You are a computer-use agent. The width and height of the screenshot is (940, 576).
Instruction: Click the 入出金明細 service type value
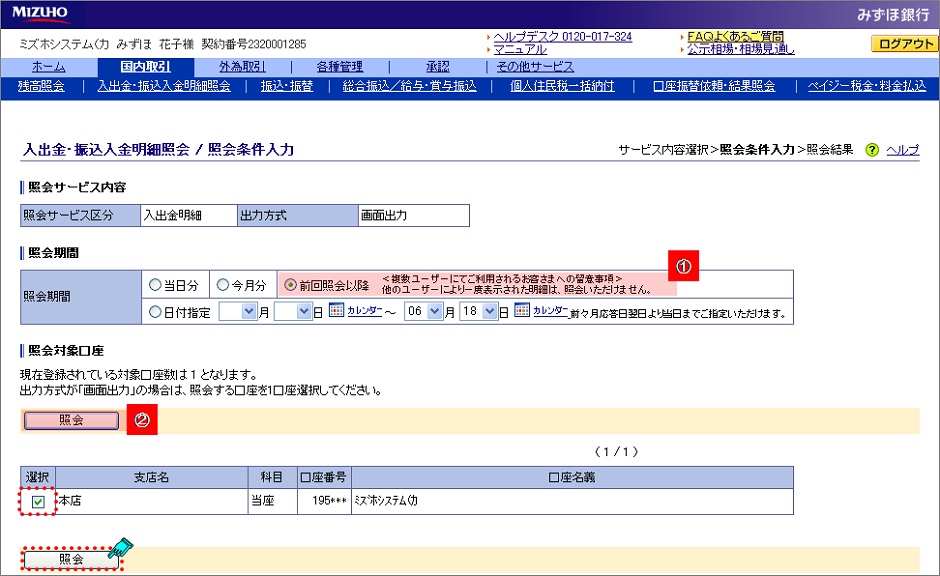point(189,215)
